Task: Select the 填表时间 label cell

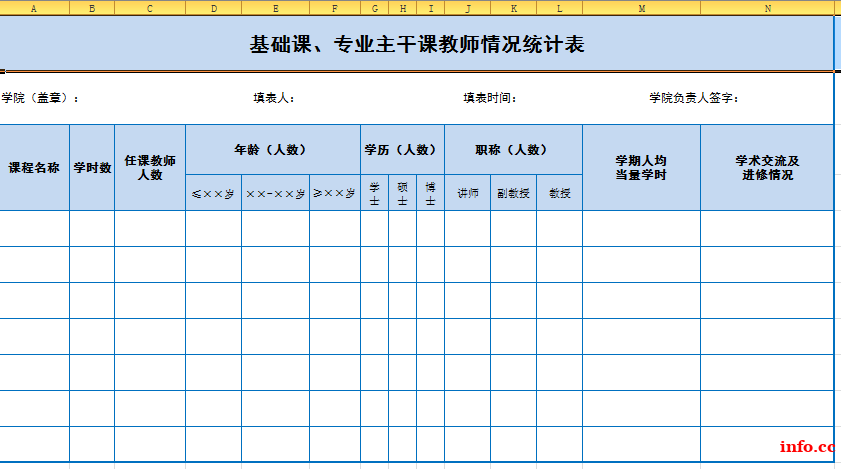Action: click(489, 98)
